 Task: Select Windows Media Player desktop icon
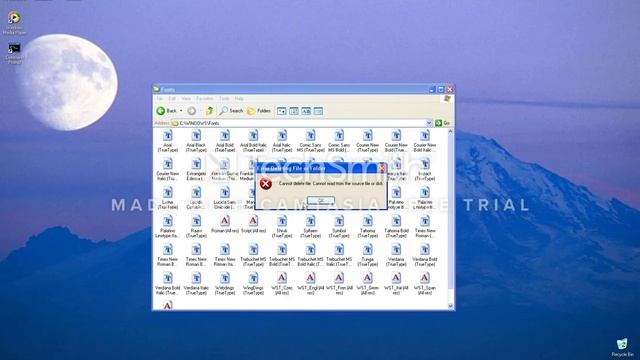point(14,23)
